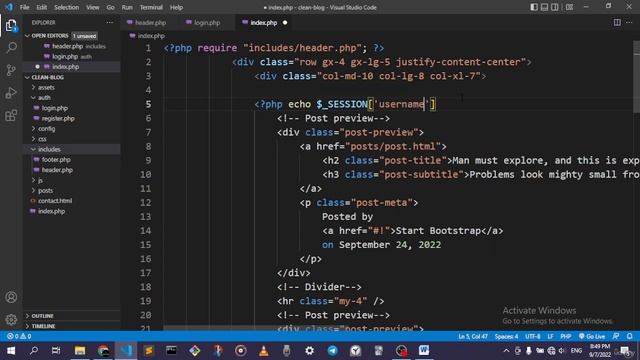Screen dimensions: 640x360
Task: Toggle the primary side bar layout icon
Action: [534, 7]
